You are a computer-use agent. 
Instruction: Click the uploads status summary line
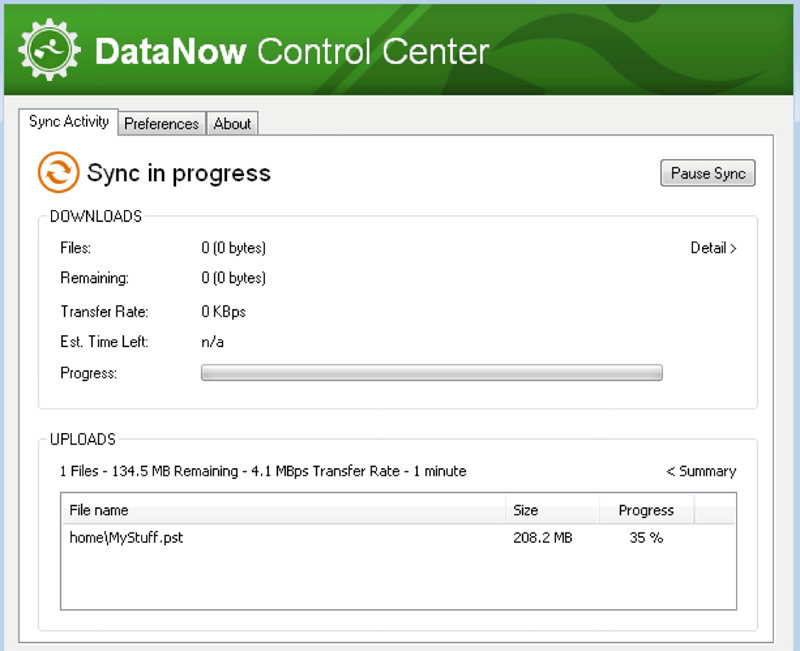263,471
